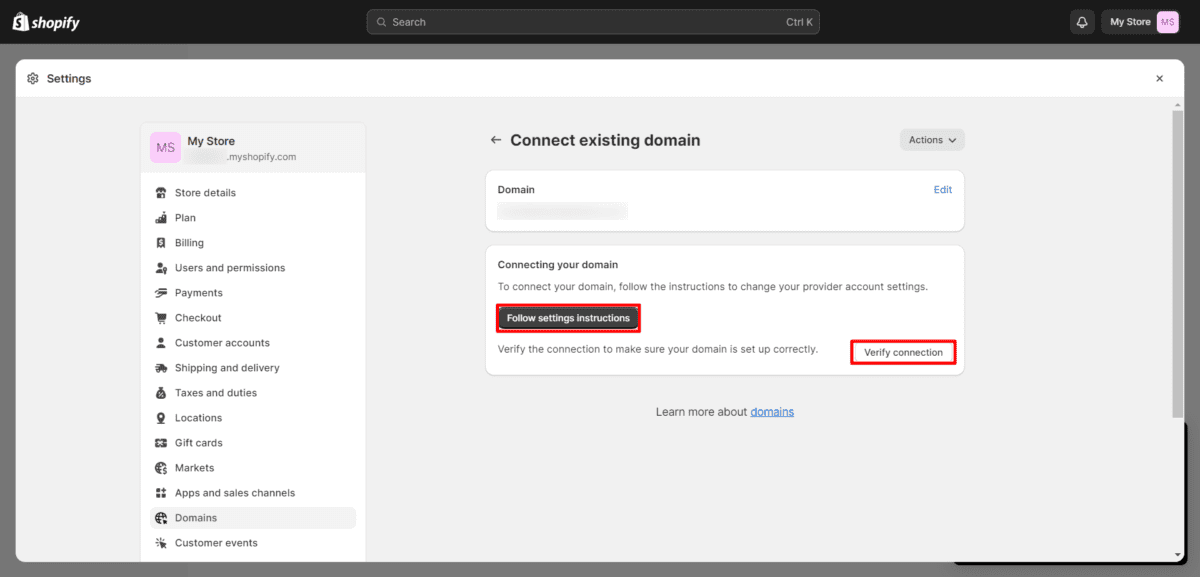Open the Taxes and duties icon
1200x577 pixels.
pyautogui.click(x=161, y=392)
